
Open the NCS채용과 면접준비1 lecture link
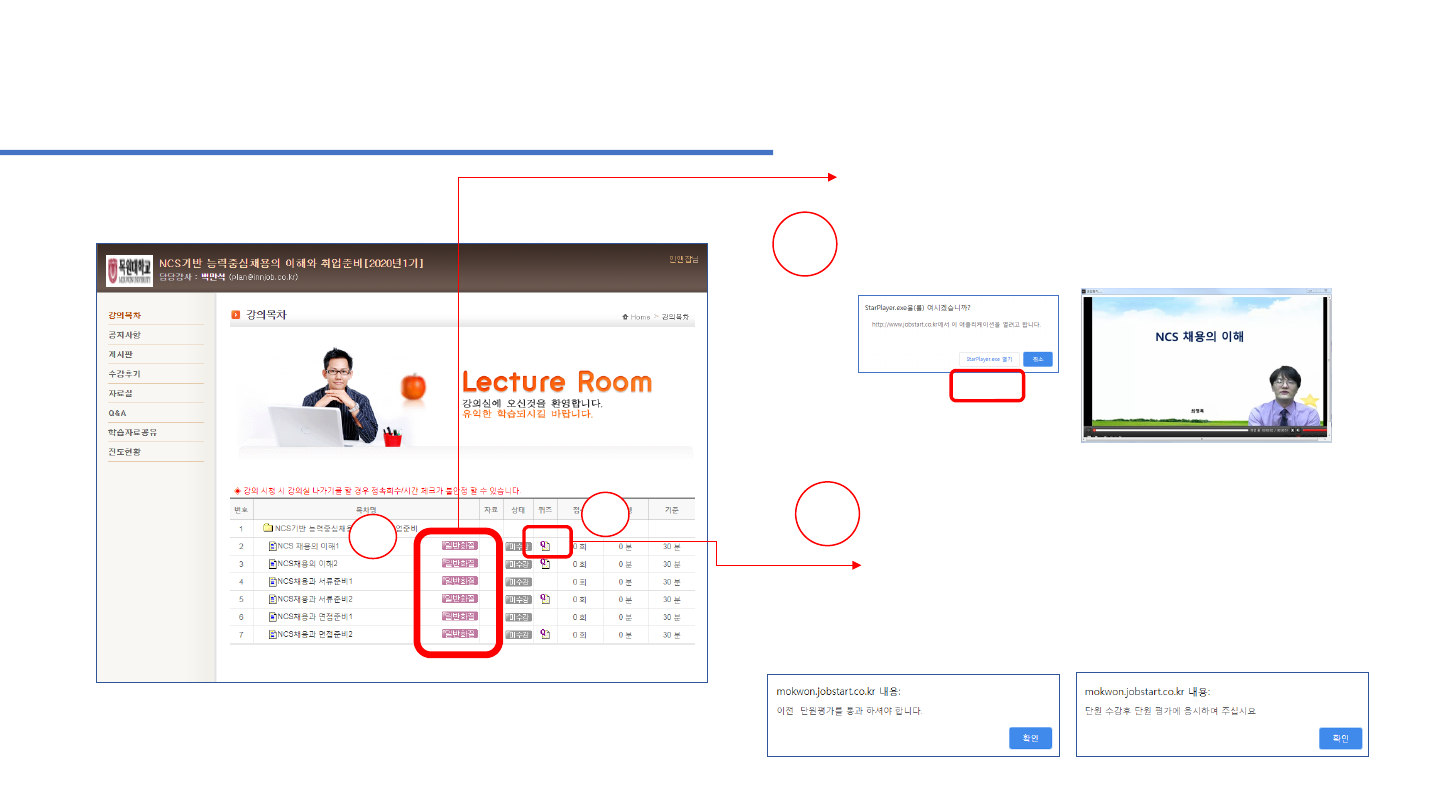(308, 617)
